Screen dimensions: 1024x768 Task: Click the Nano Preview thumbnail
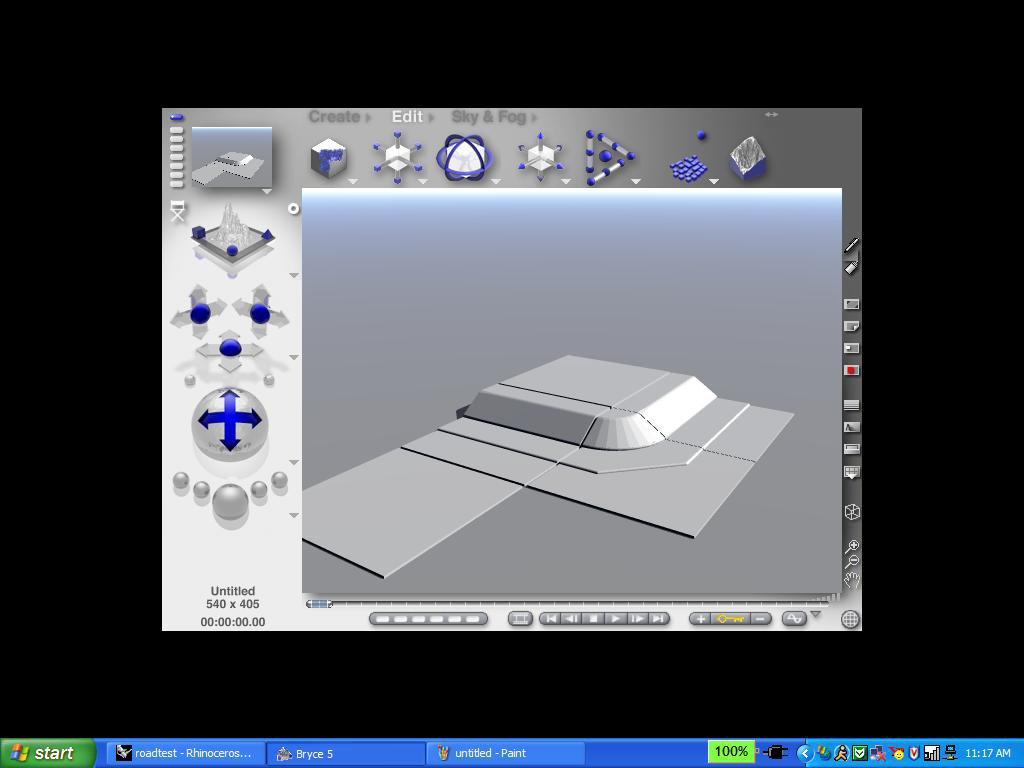(232, 157)
